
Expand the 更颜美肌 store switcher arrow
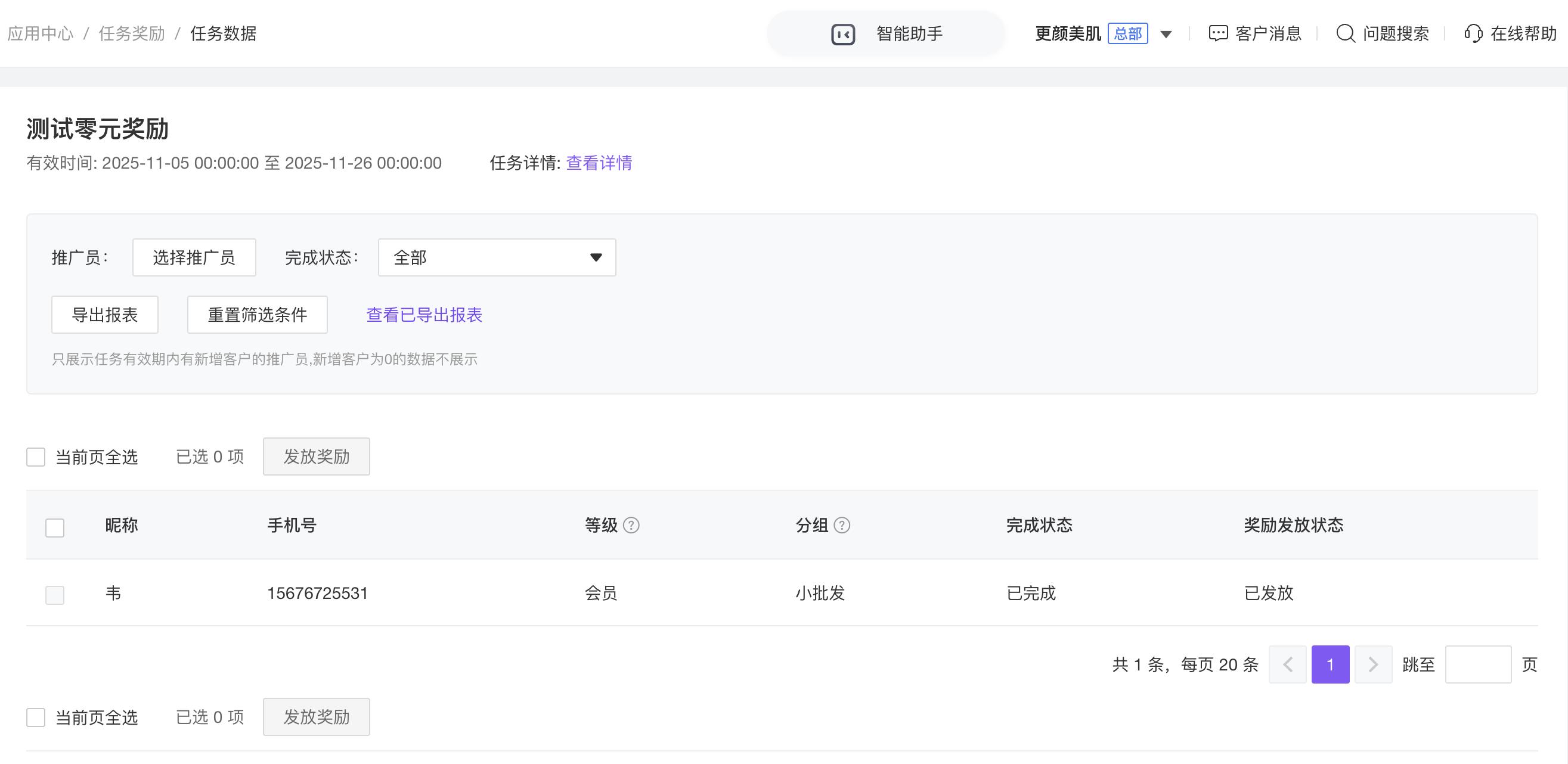pos(1166,34)
